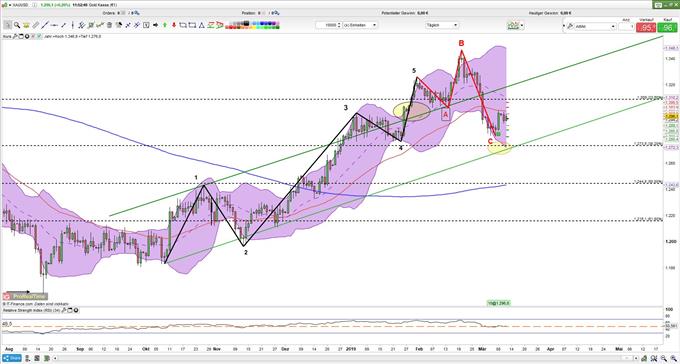Screen dimensions: 680x364
Task: Click the trash bin delete-objects icon
Action: [109, 25]
